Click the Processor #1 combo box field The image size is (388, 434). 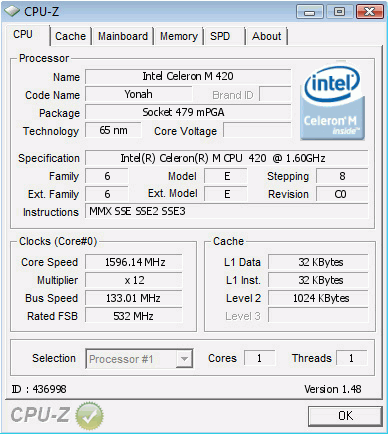pos(139,359)
